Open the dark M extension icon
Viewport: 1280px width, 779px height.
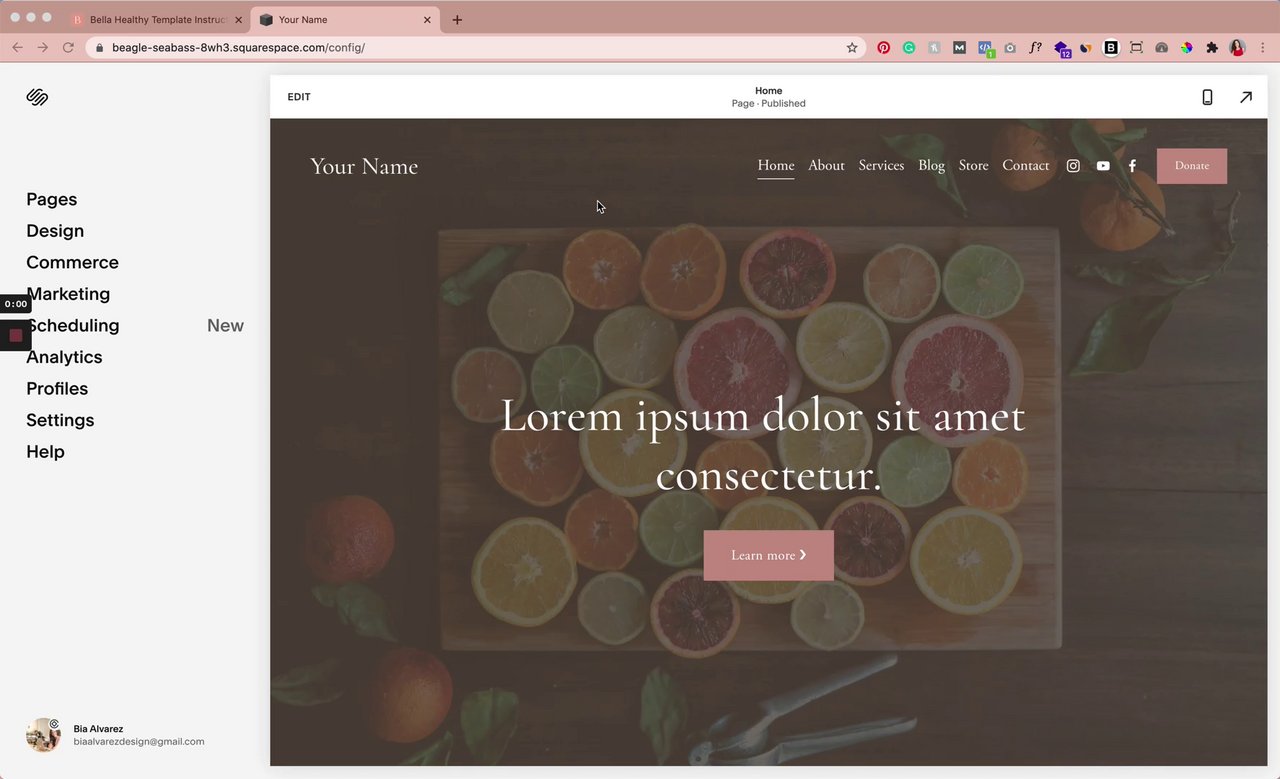(x=959, y=47)
